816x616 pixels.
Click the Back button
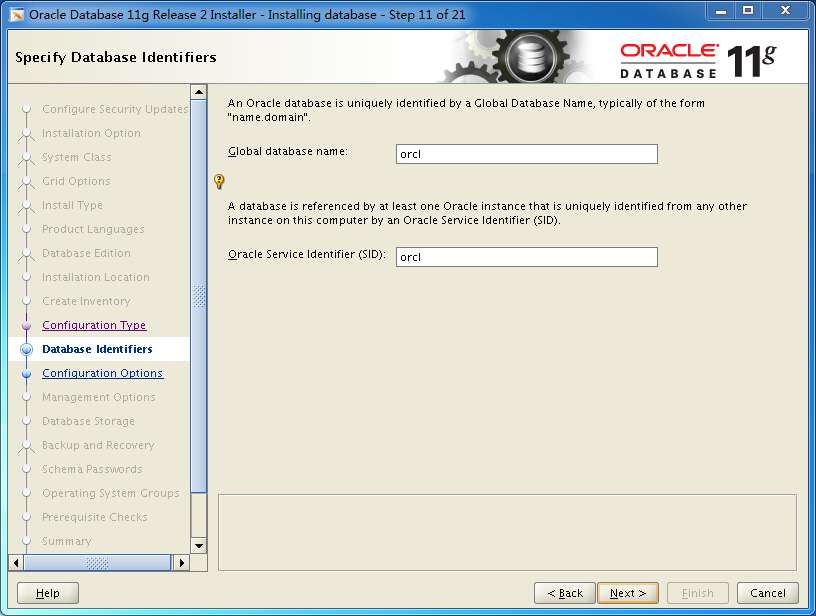coord(565,593)
